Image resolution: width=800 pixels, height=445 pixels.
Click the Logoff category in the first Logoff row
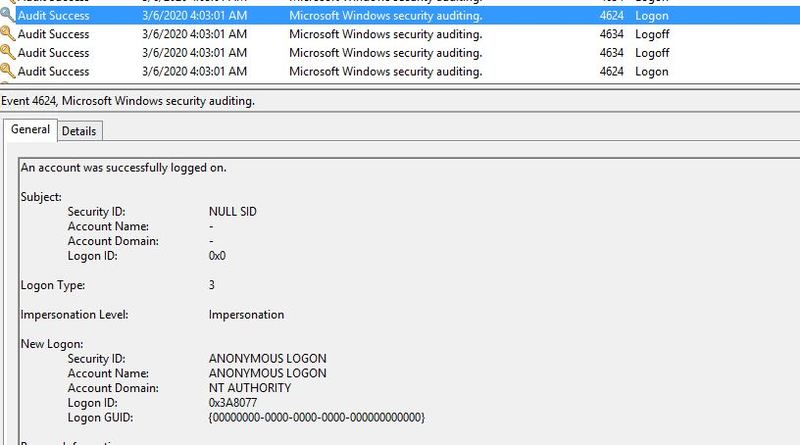pos(652,34)
